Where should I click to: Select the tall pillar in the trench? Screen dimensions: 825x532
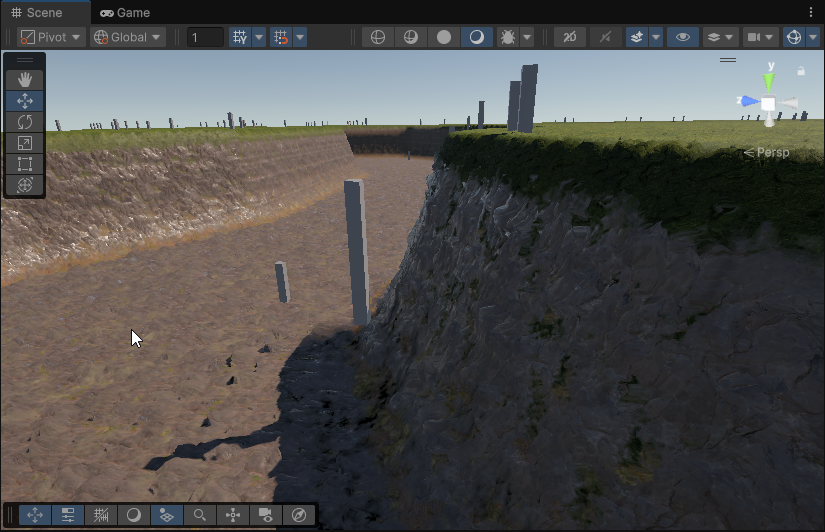357,253
